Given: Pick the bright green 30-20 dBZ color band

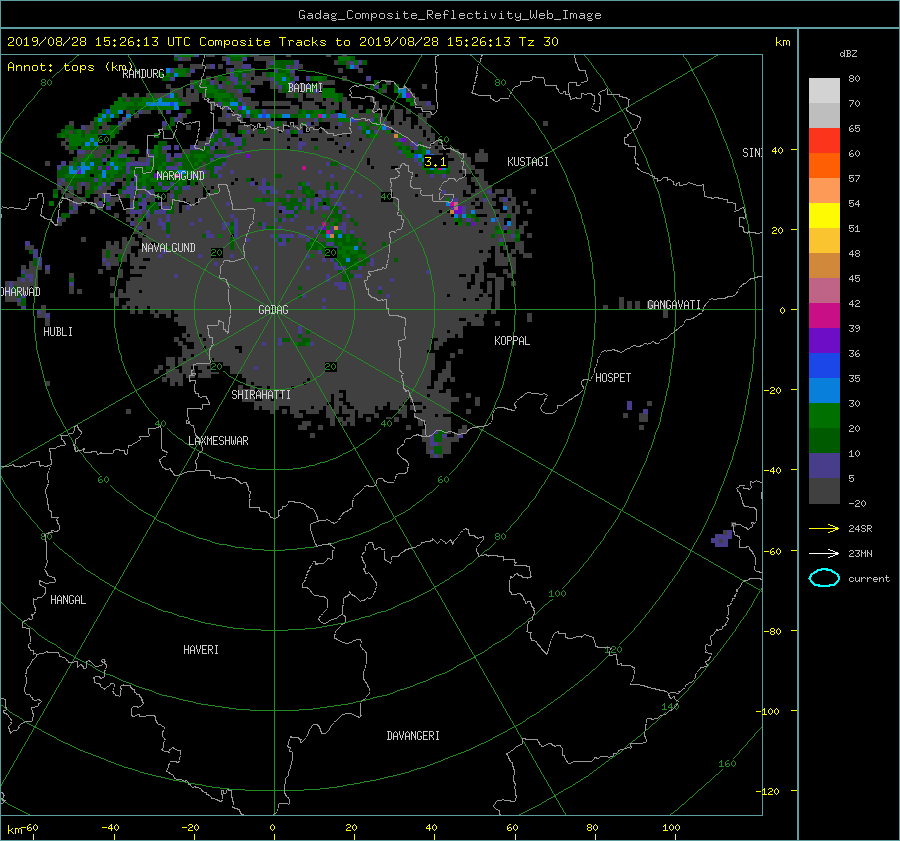Looking at the screenshot, I should [x=824, y=416].
